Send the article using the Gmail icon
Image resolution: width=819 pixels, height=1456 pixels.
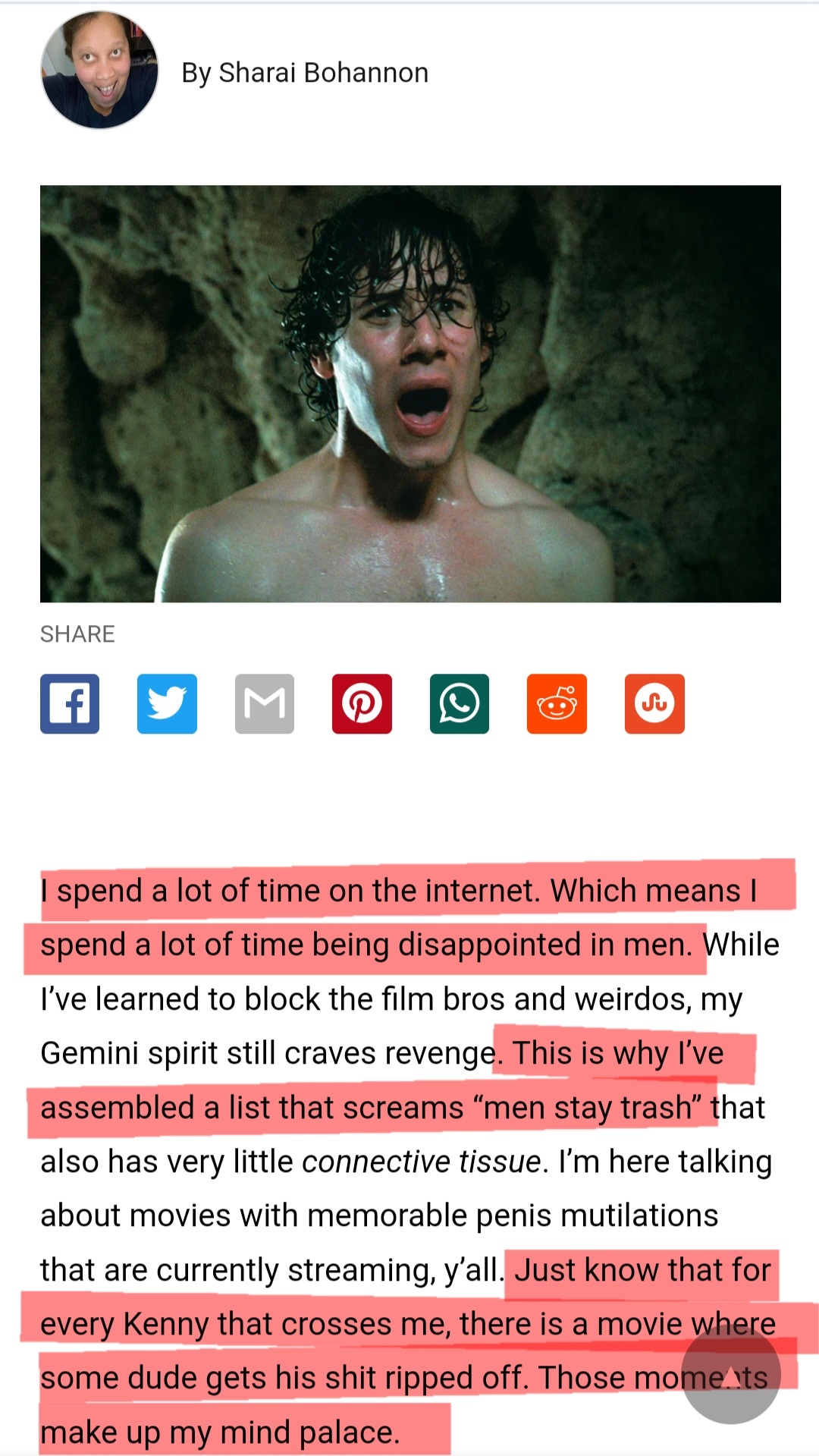[265, 703]
